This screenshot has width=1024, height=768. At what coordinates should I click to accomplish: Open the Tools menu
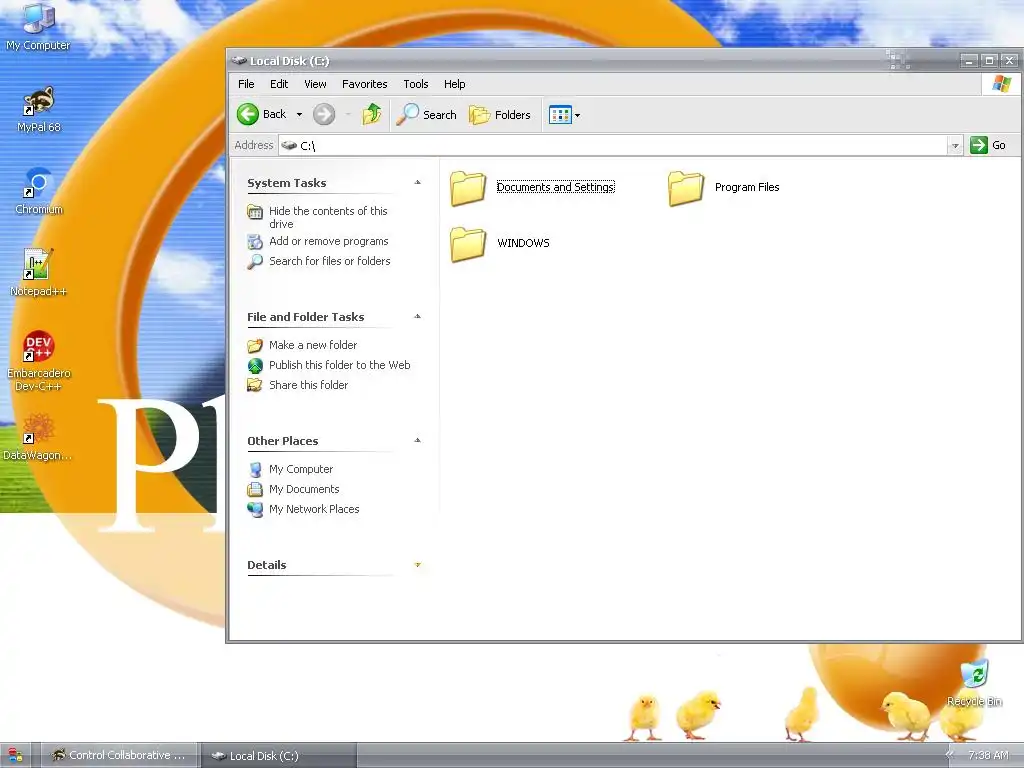click(x=415, y=84)
